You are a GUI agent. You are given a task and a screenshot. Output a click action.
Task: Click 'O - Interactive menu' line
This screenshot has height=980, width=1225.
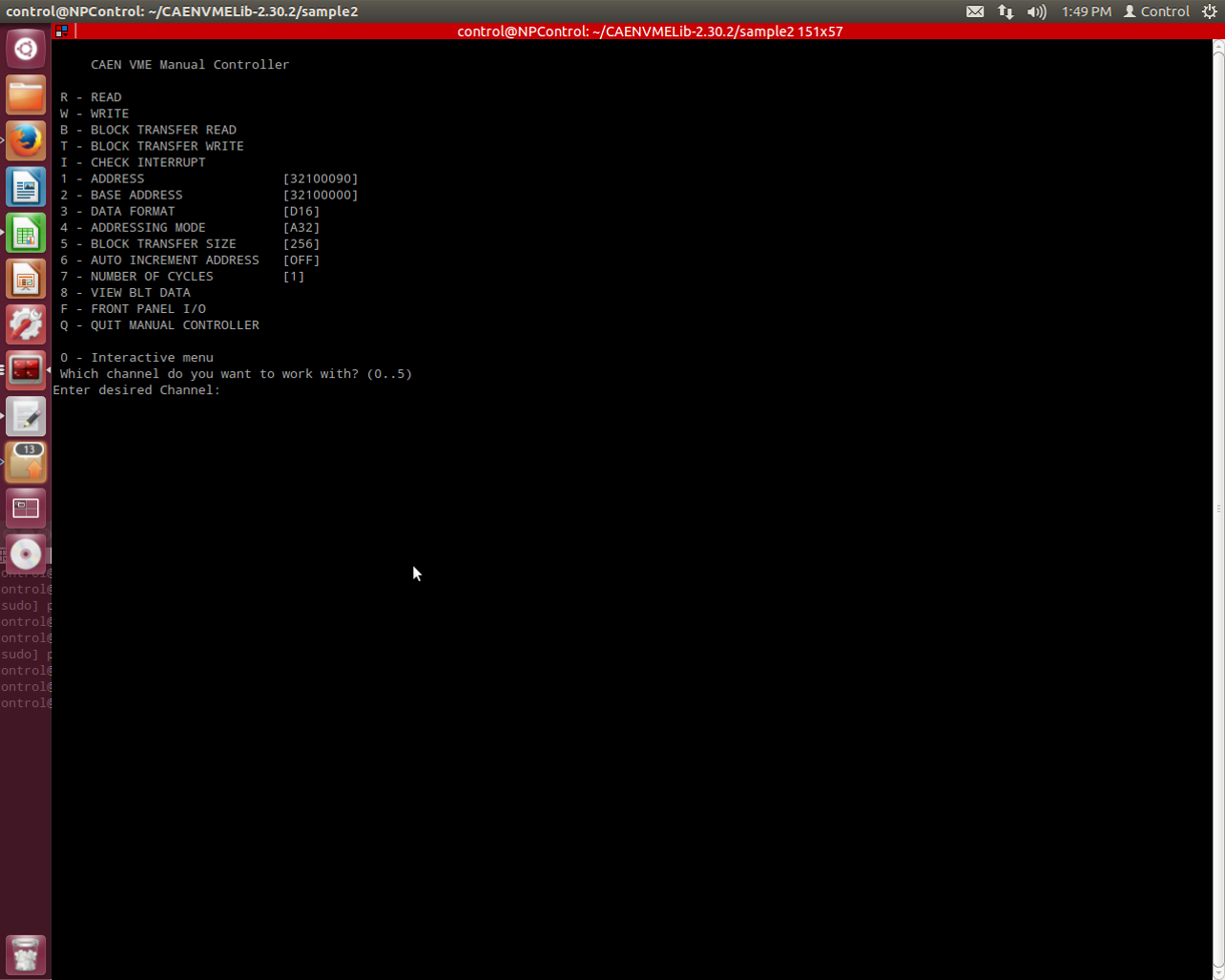pyautogui.click(x=136, y=357)
